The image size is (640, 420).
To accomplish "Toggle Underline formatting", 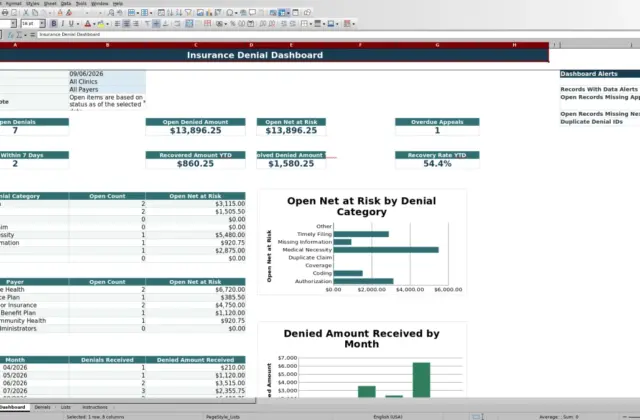I will point(71,24).
